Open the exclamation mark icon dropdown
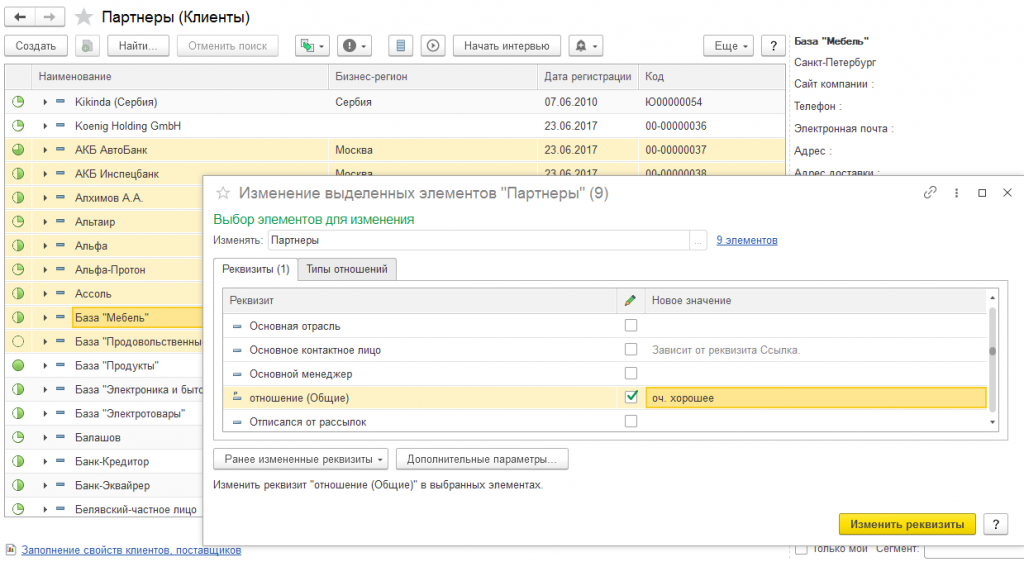Image resolution: width=1024 pixels, height=581 pixels. (x=355, y=46)
